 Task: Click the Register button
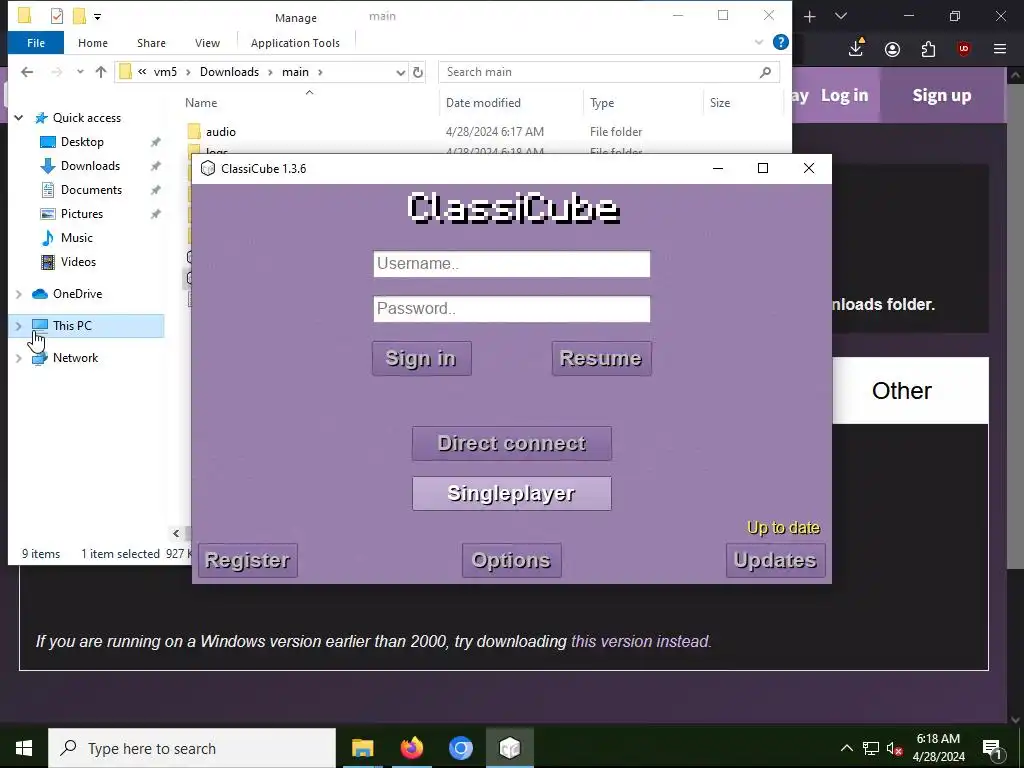248,560
